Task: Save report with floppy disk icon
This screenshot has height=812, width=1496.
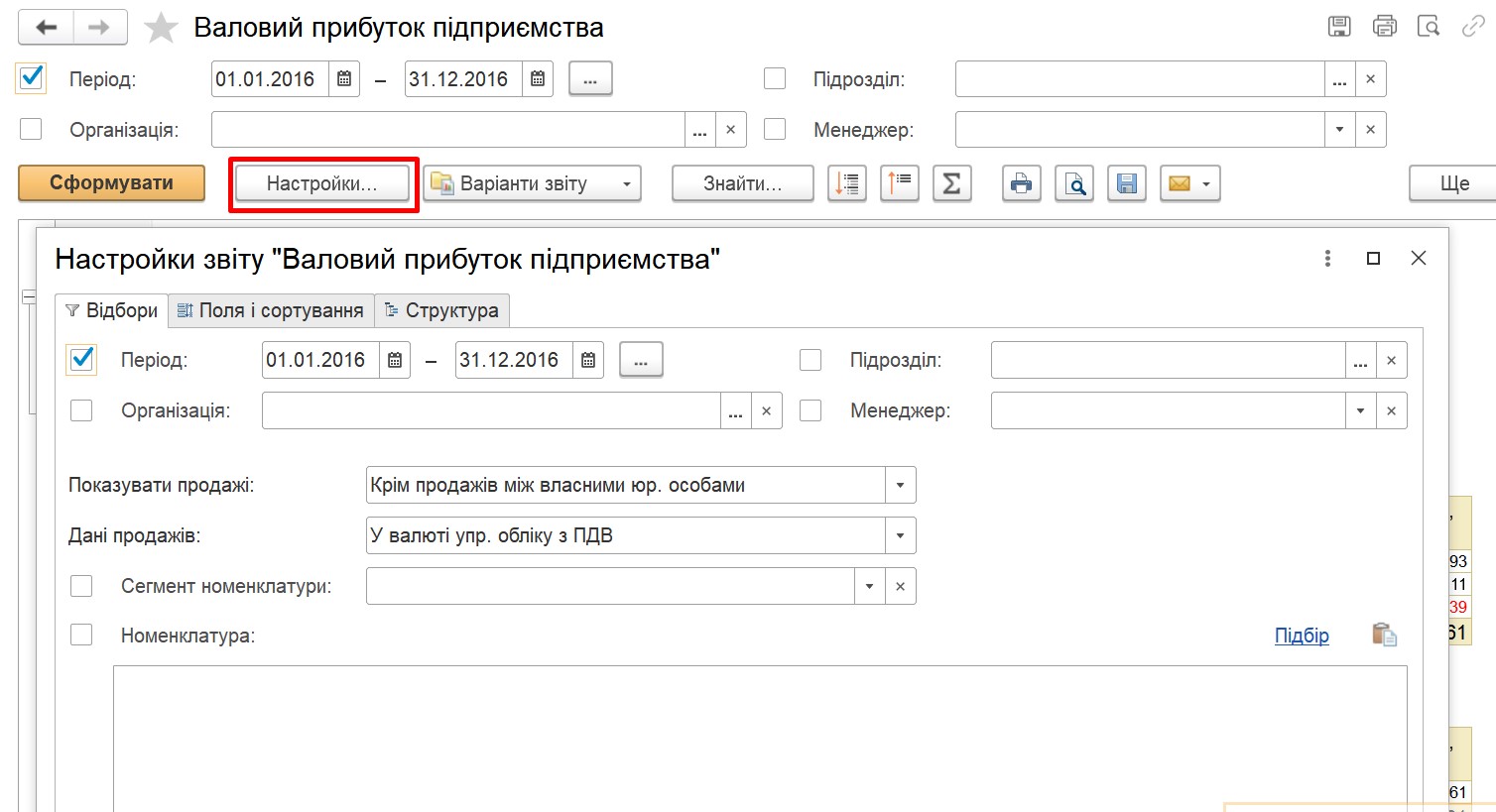Action: tap(1127, 183)
